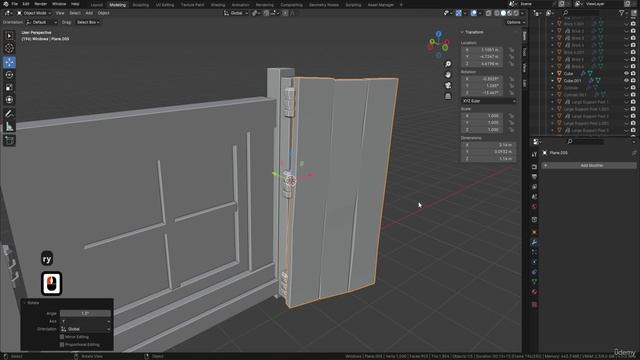Switch to the Sculpting workspace tab
Image resolution: width=640 pixels, height=360 pixels.
pyautogui.click(x=141, y=5)
